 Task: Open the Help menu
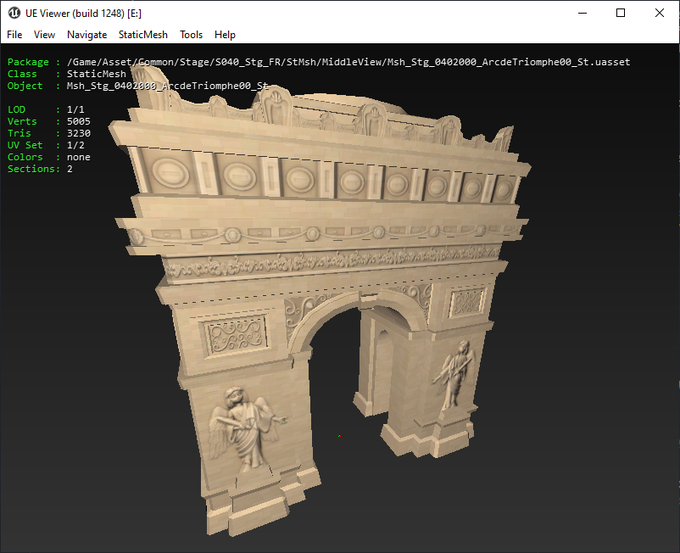[225, 34]
